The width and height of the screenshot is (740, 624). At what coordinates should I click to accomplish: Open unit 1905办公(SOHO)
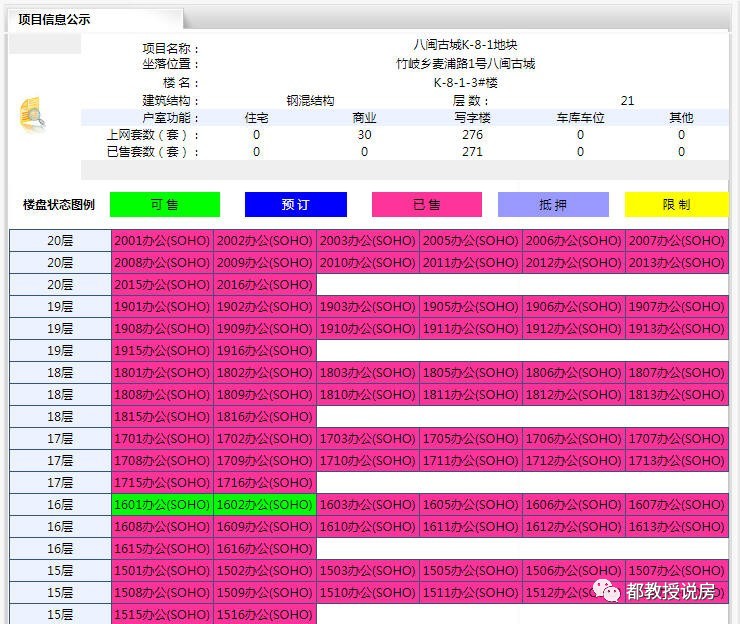(471, 307)
